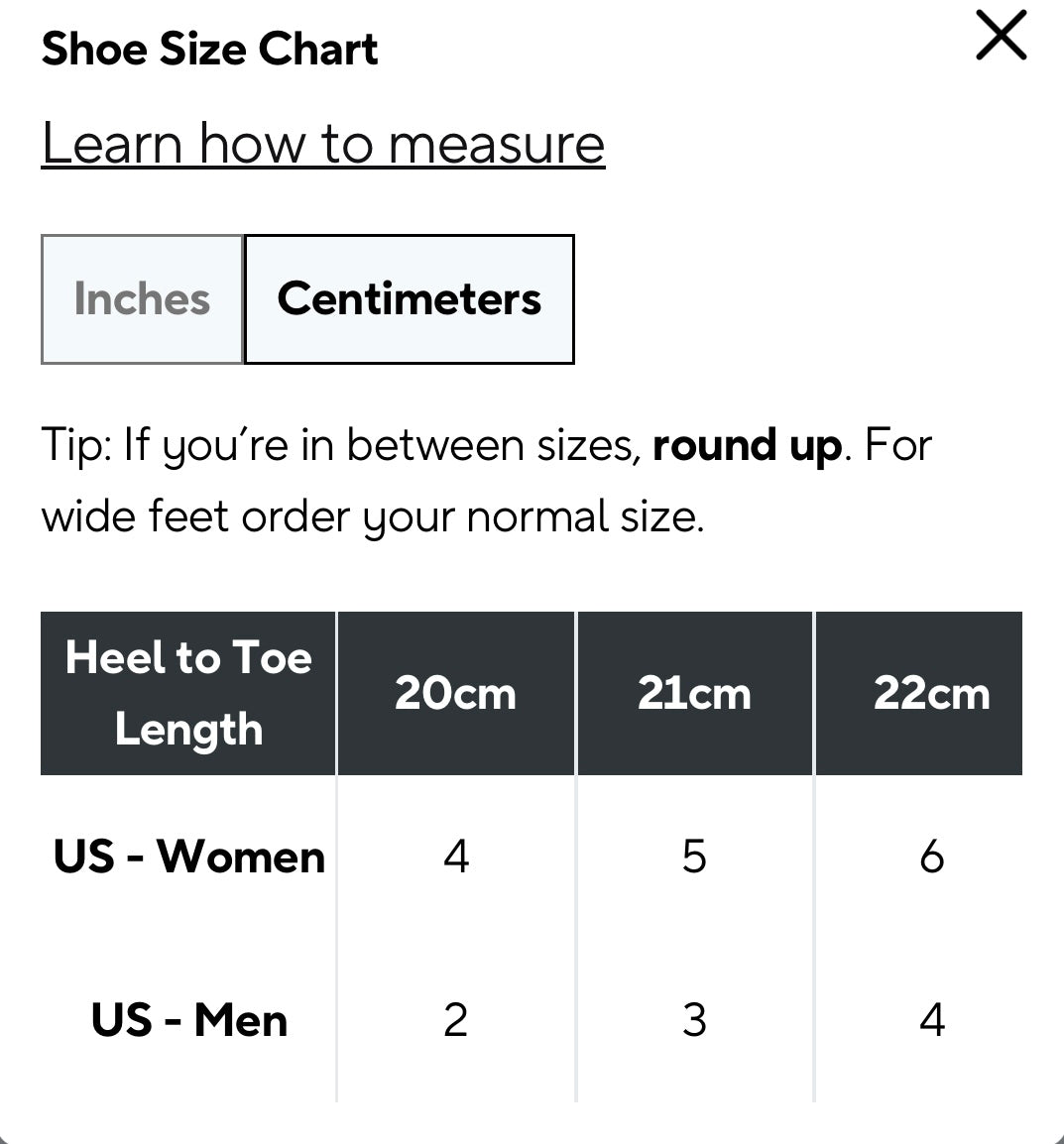This screenshot has height=1144, width=1064.
Task: Click the bold "round up" tip text
Action: pos(747,446)
